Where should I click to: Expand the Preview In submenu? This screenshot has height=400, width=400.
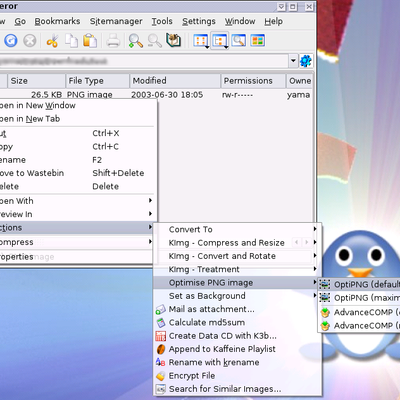[x=77, y=214]
